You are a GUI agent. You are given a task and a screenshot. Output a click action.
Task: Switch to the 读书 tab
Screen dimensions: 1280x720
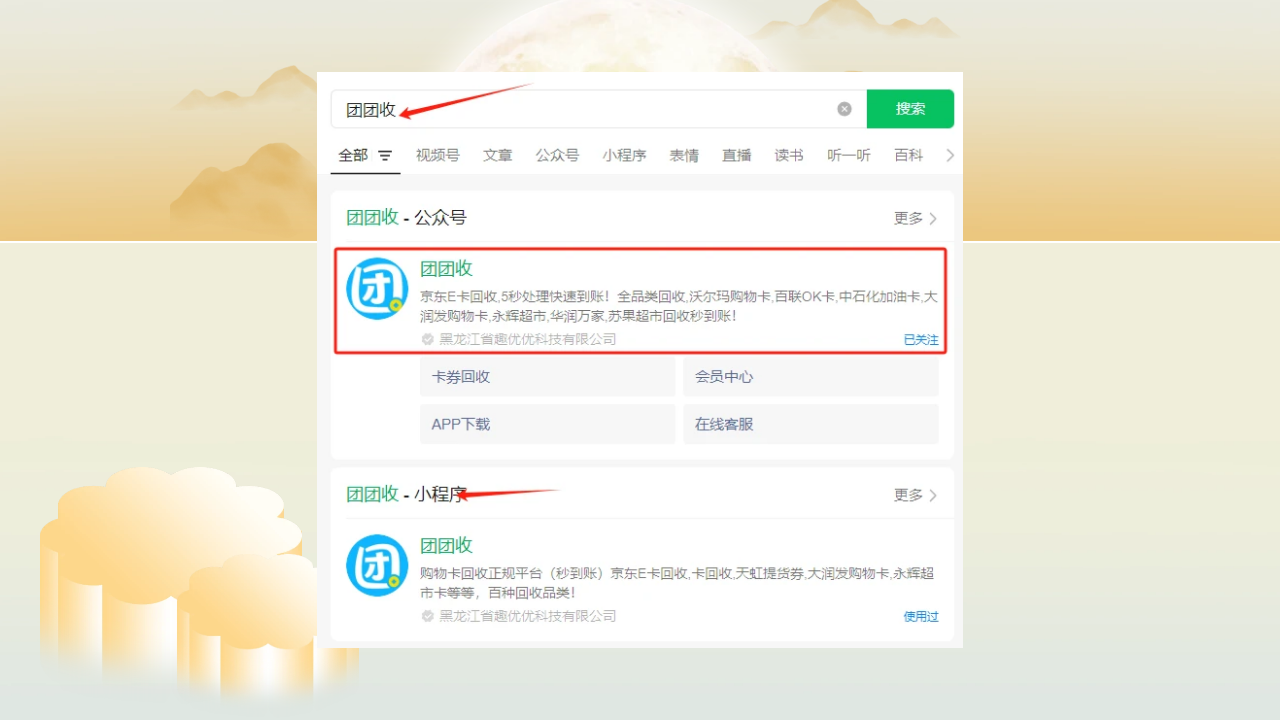click(x=789, y=155)
